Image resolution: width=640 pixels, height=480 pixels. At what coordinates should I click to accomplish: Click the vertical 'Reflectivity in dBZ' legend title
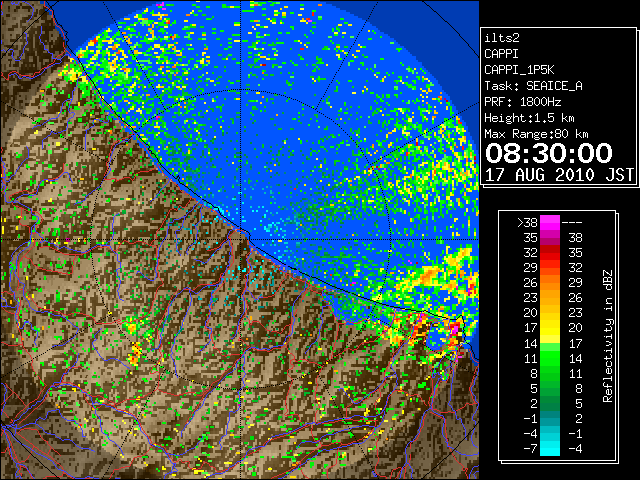(608, 336)
